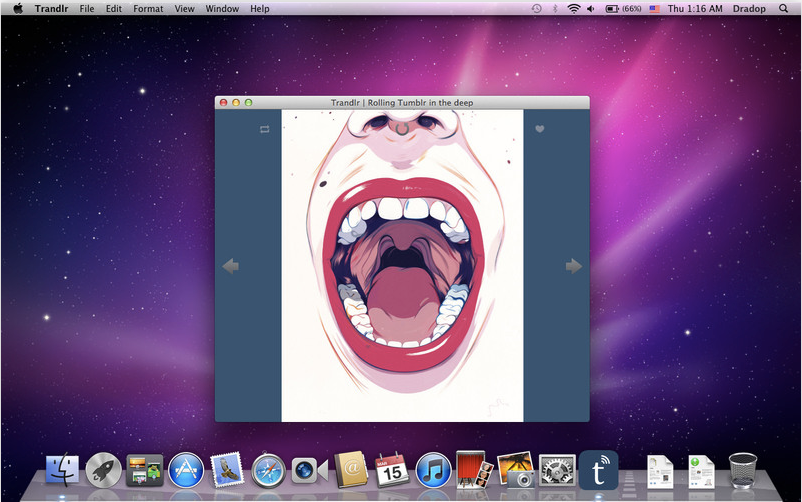The image size is (802, 502).
Task: Launch iTunes music note icon
Action: [x=433, y=470]
